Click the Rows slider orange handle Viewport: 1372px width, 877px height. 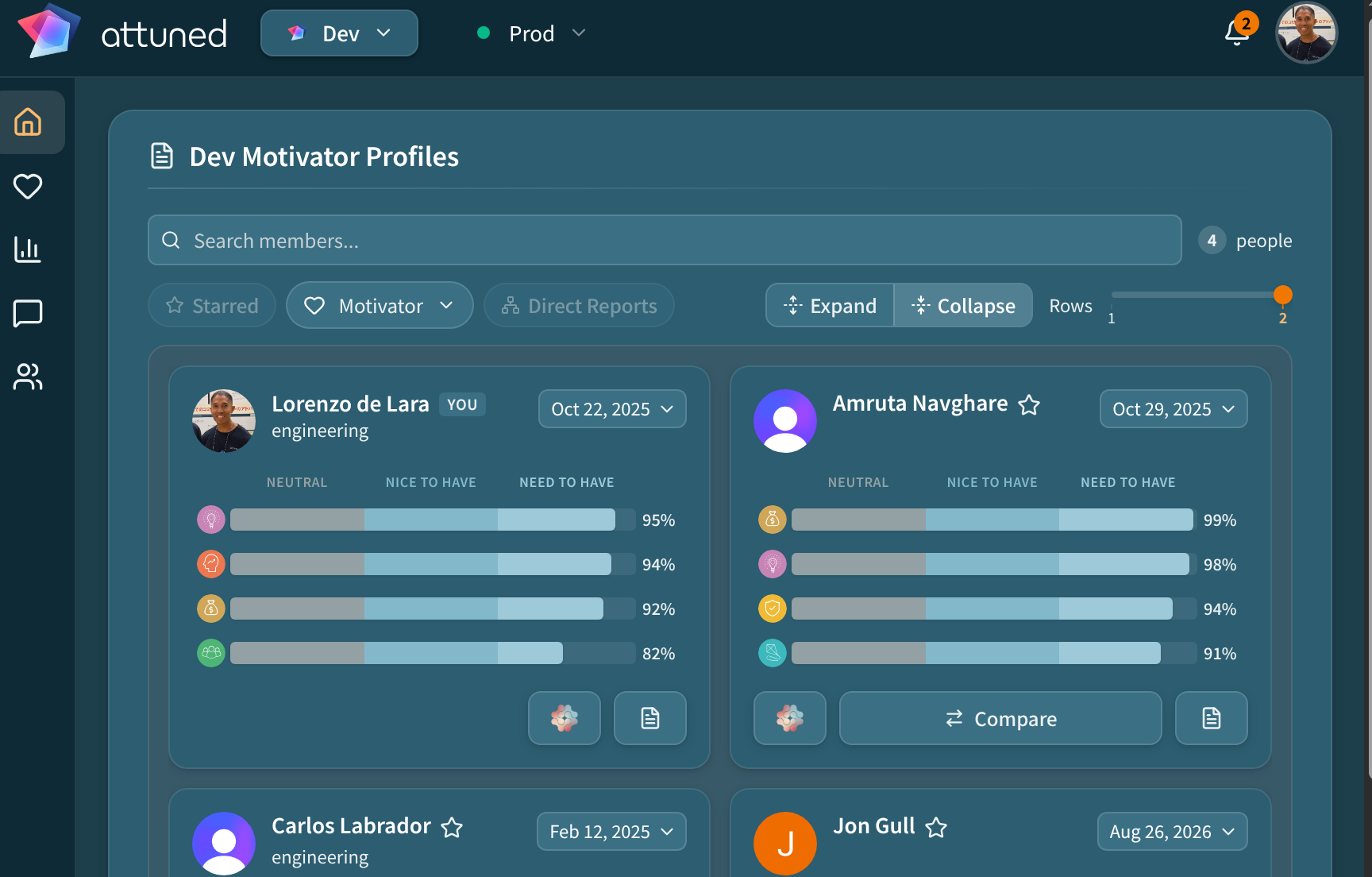pyautogui.click(x=1283, y=296)
